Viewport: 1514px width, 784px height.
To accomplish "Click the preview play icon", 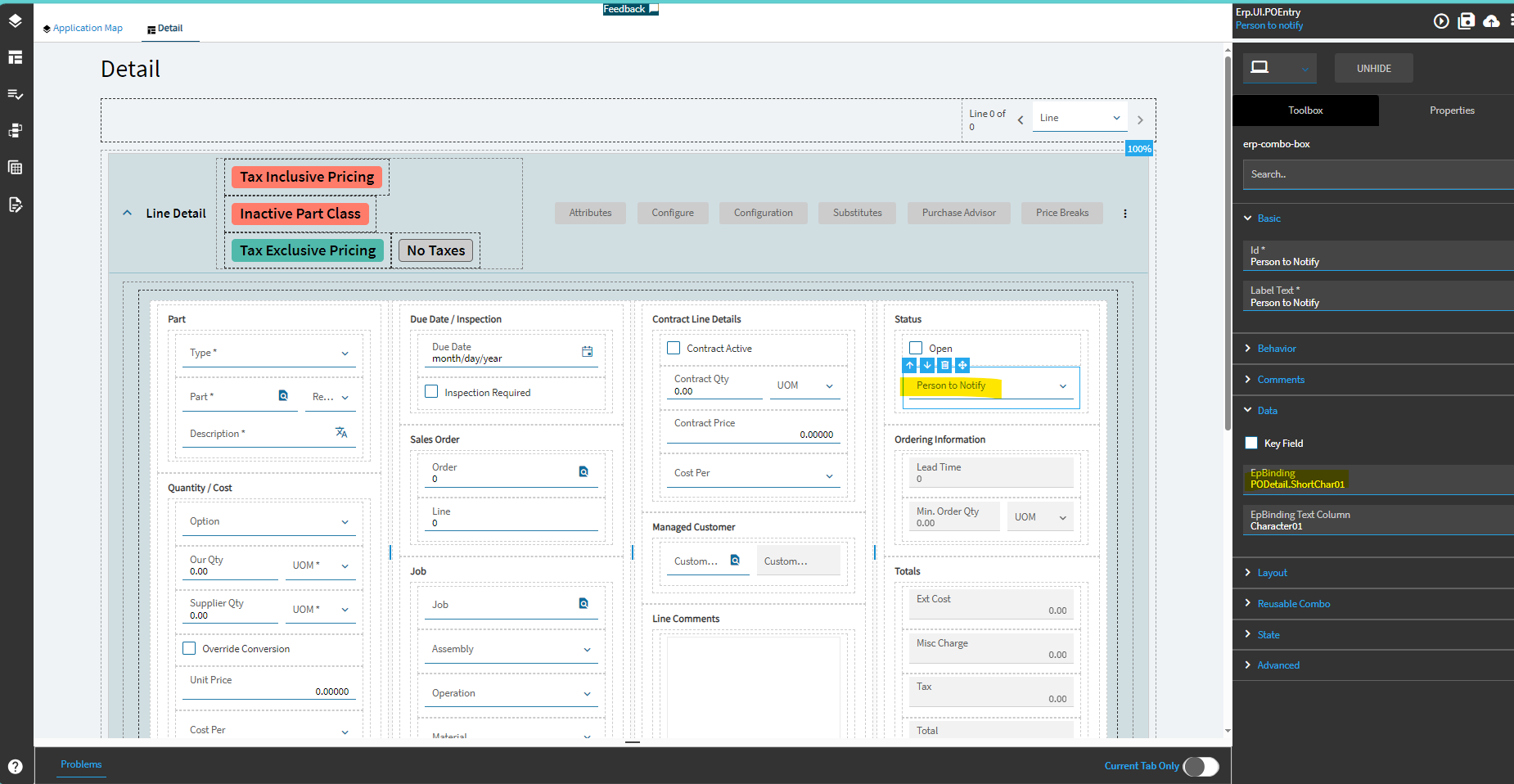I will click(1441, 21).
